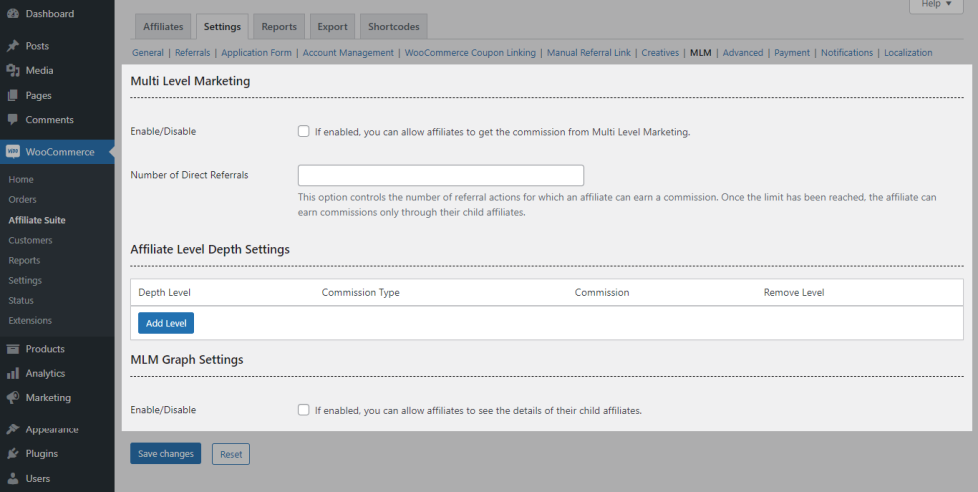
Task: Open the Payment settings link
Action: [x=792, y=53]
